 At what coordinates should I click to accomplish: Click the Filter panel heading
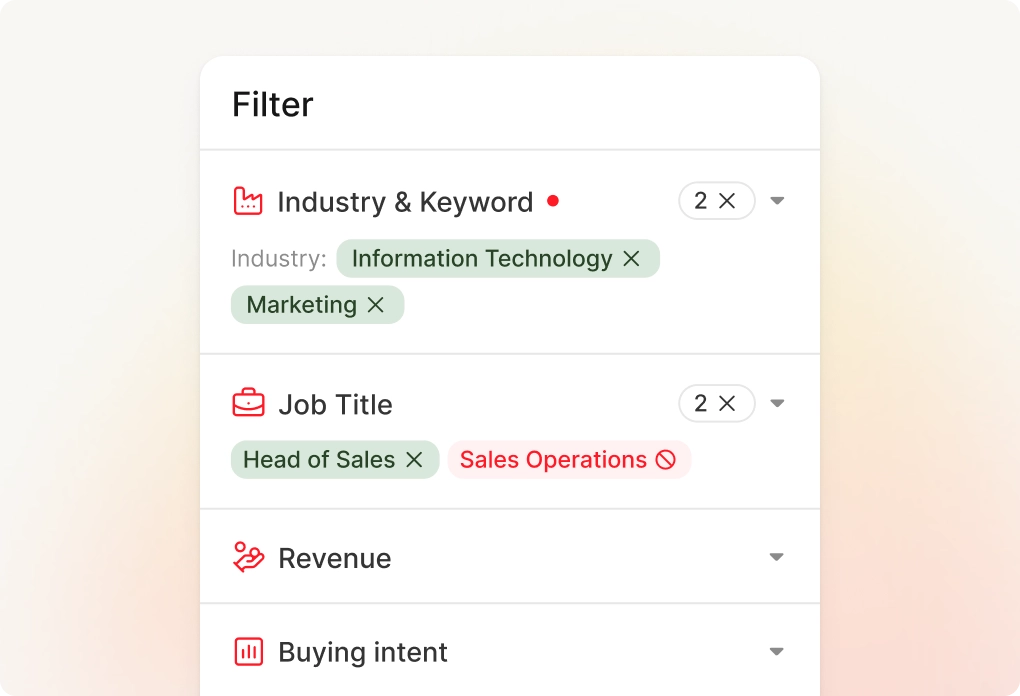click(x=272, y=103)
